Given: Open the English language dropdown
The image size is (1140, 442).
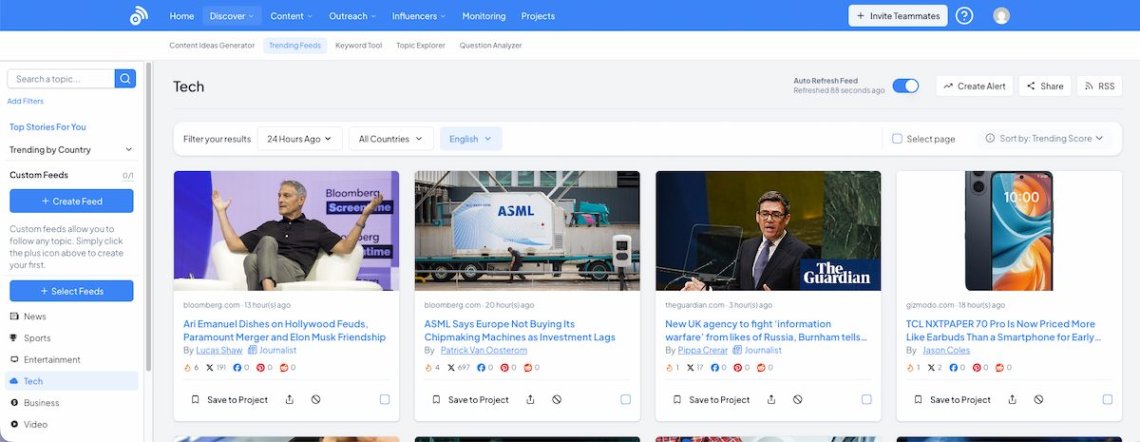Looking at the screenshot, I should tap(470, 138).
